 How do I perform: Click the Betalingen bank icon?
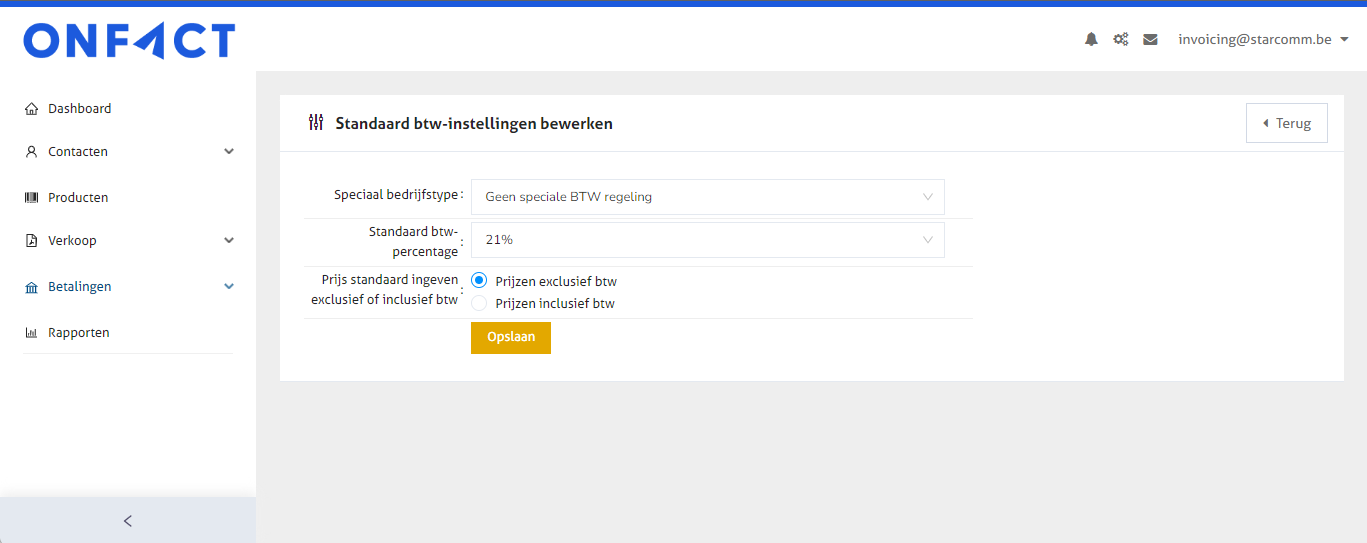(31, 287)
